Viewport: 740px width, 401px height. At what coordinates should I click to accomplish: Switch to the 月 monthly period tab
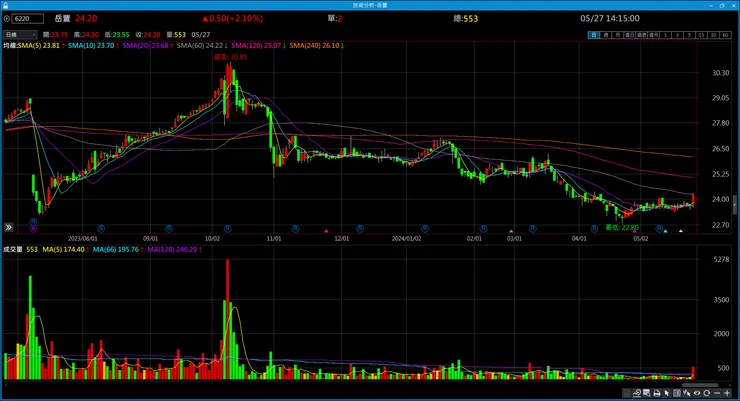(x=617, y=35)
